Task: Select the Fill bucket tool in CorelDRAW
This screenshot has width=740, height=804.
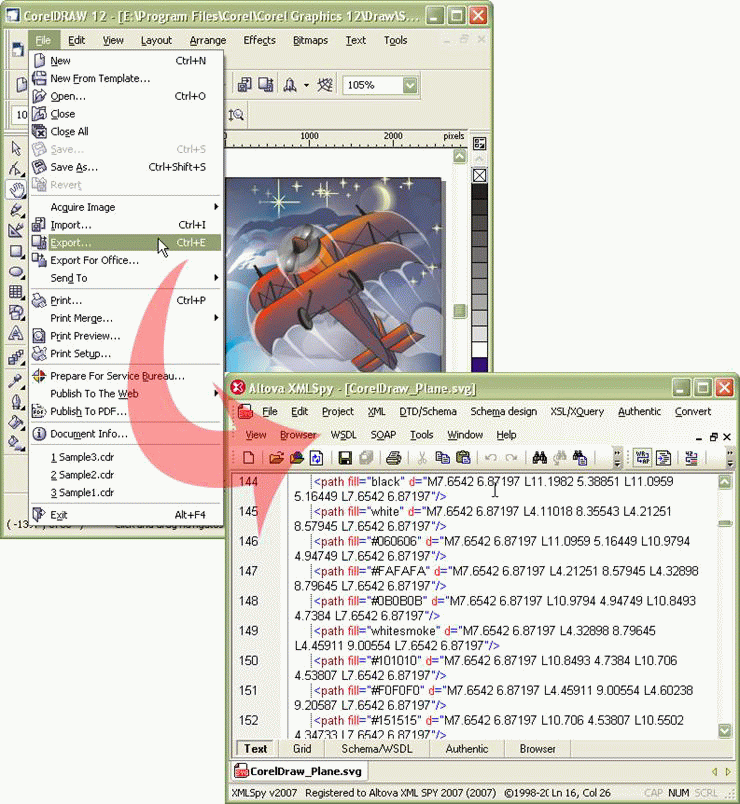Action: [16, 422]
